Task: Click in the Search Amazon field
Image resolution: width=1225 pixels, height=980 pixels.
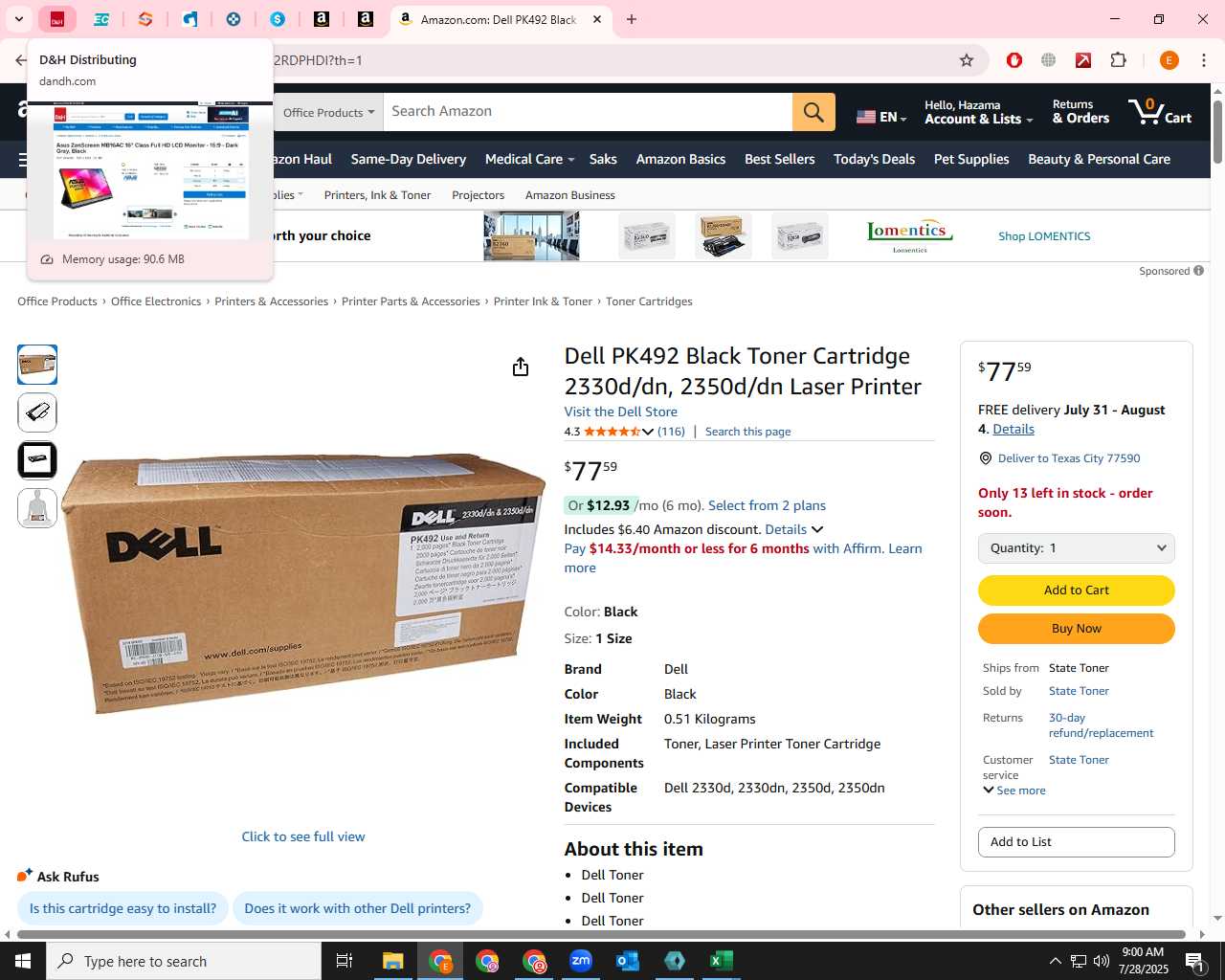Action: pos(588,112)
